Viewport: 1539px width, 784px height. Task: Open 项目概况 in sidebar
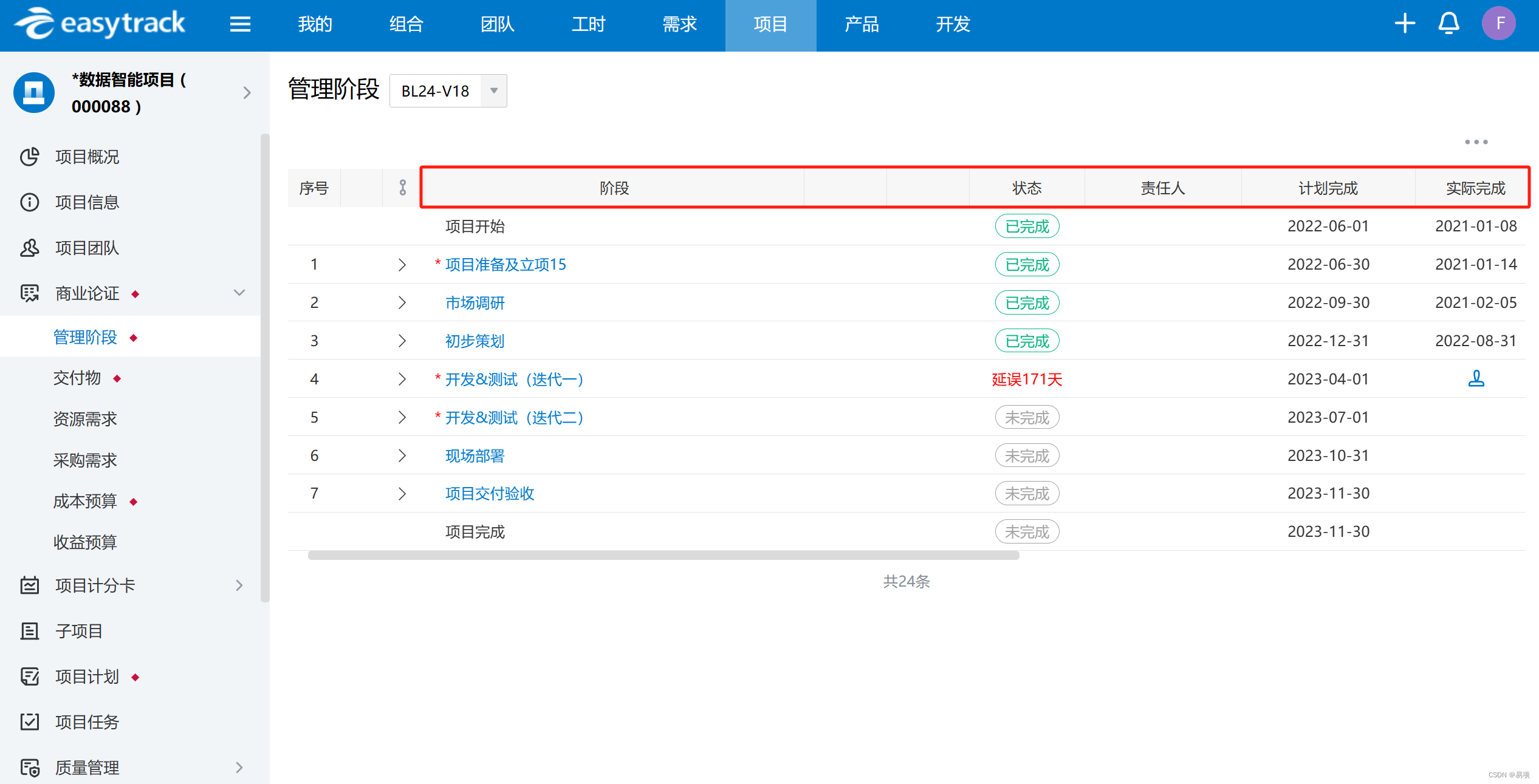87,157
